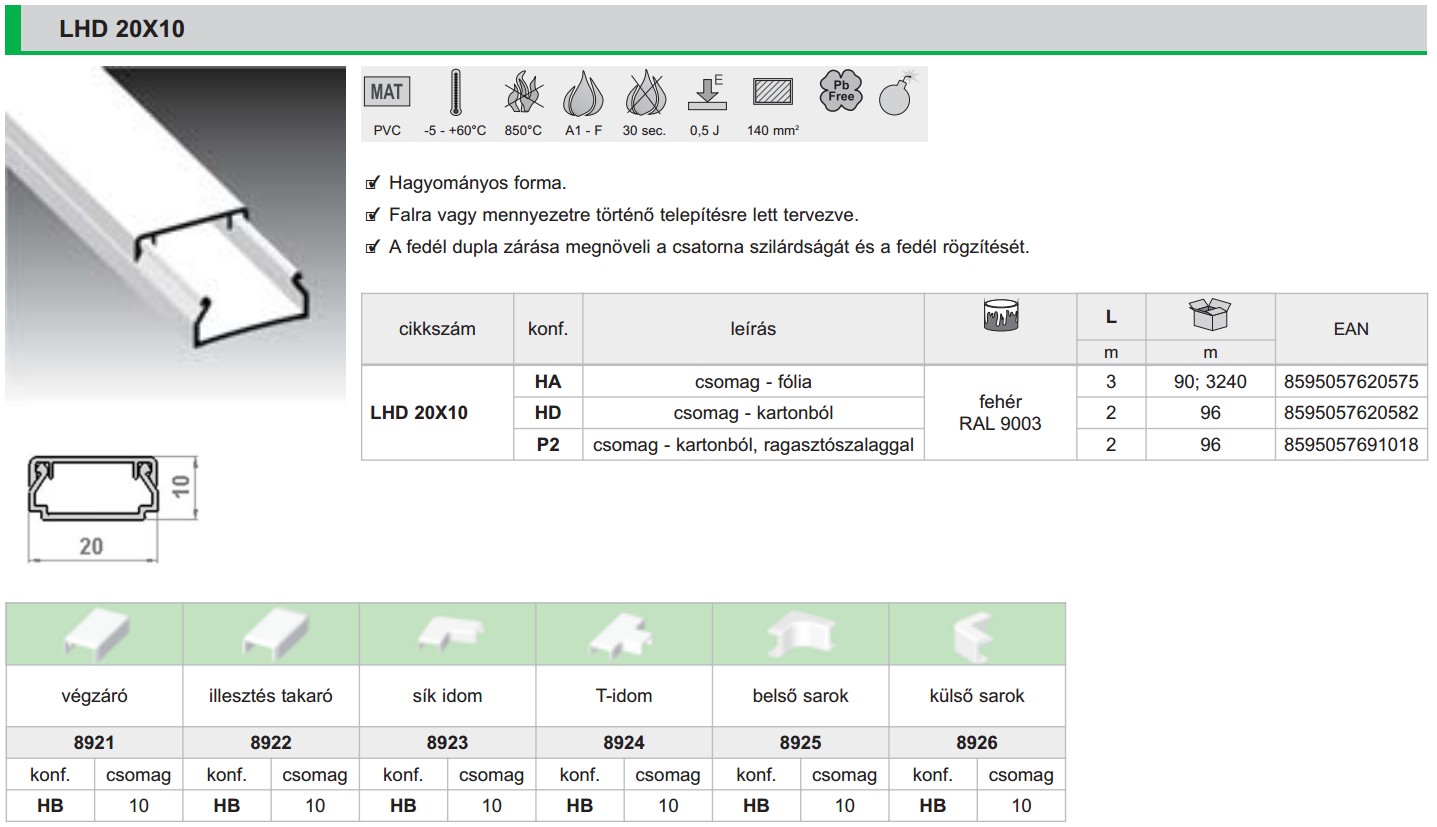Click the cardboard box packaging column icon
This screenshot has height=827, width=1437.
[x=1210, y=315]
